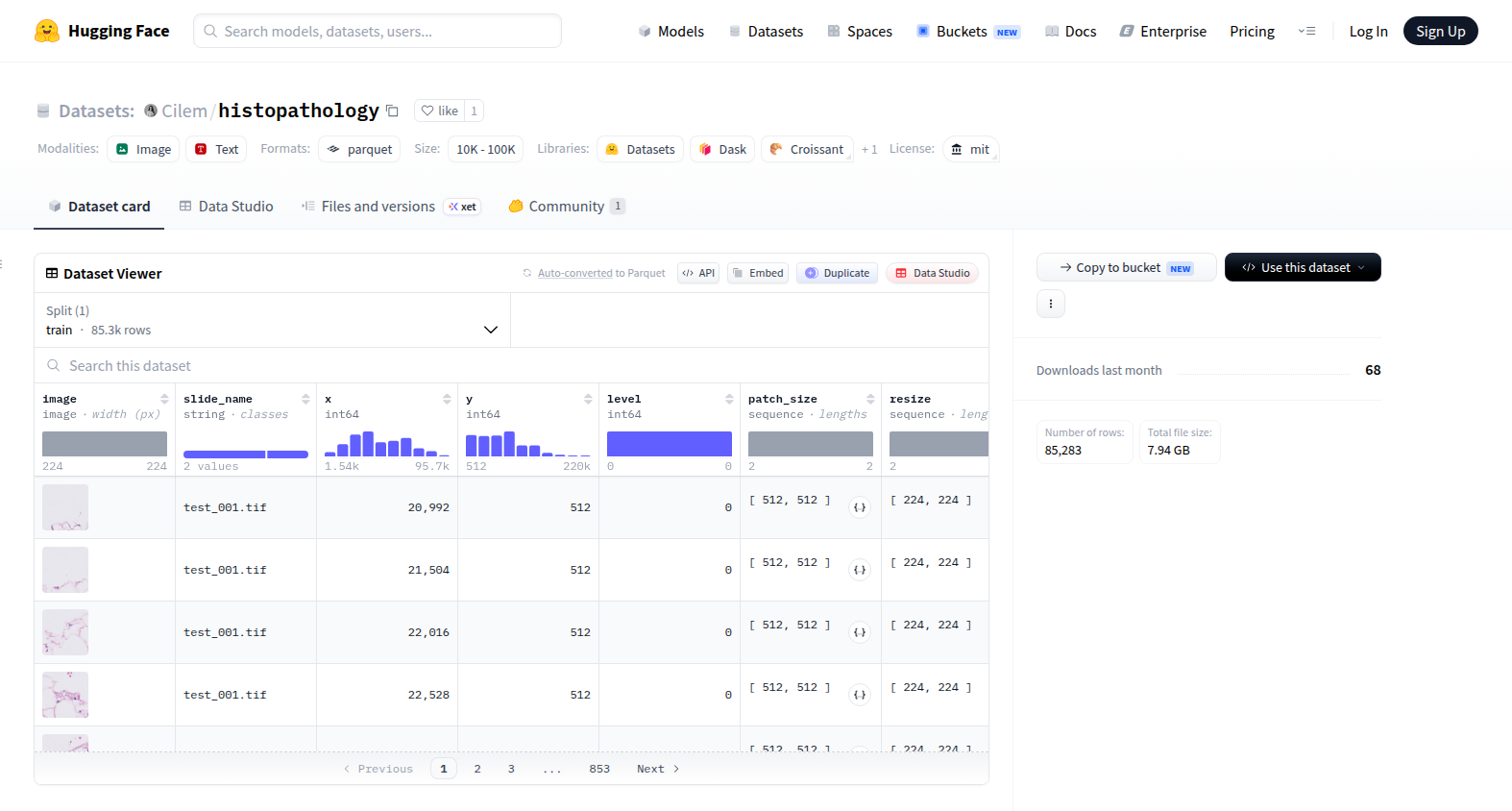Sort the y column
1512x811 pixels.
pos(588,399)
